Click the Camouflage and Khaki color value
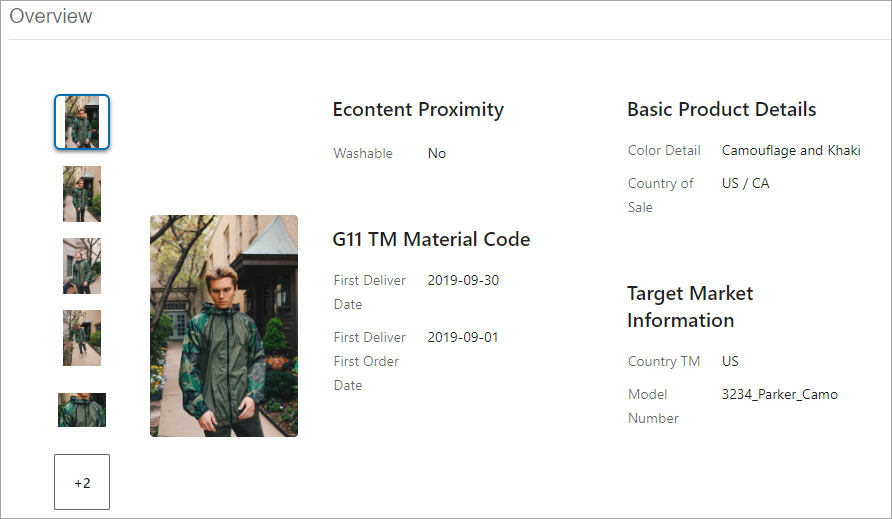 pyautogui.click(x=791, y=150)
